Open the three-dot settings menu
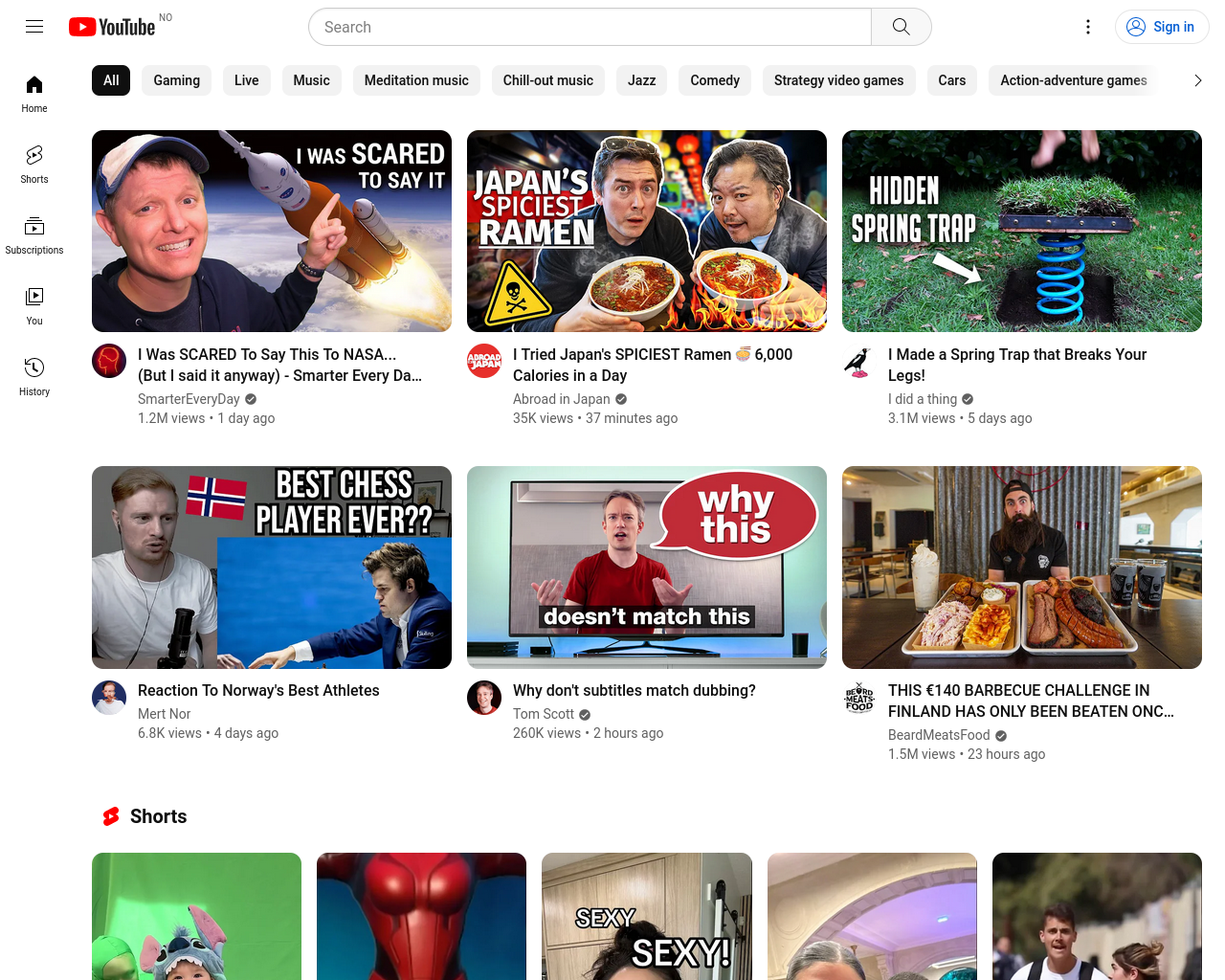The width and height of the screenshot is (1225, 980). tap(1088, 27)
